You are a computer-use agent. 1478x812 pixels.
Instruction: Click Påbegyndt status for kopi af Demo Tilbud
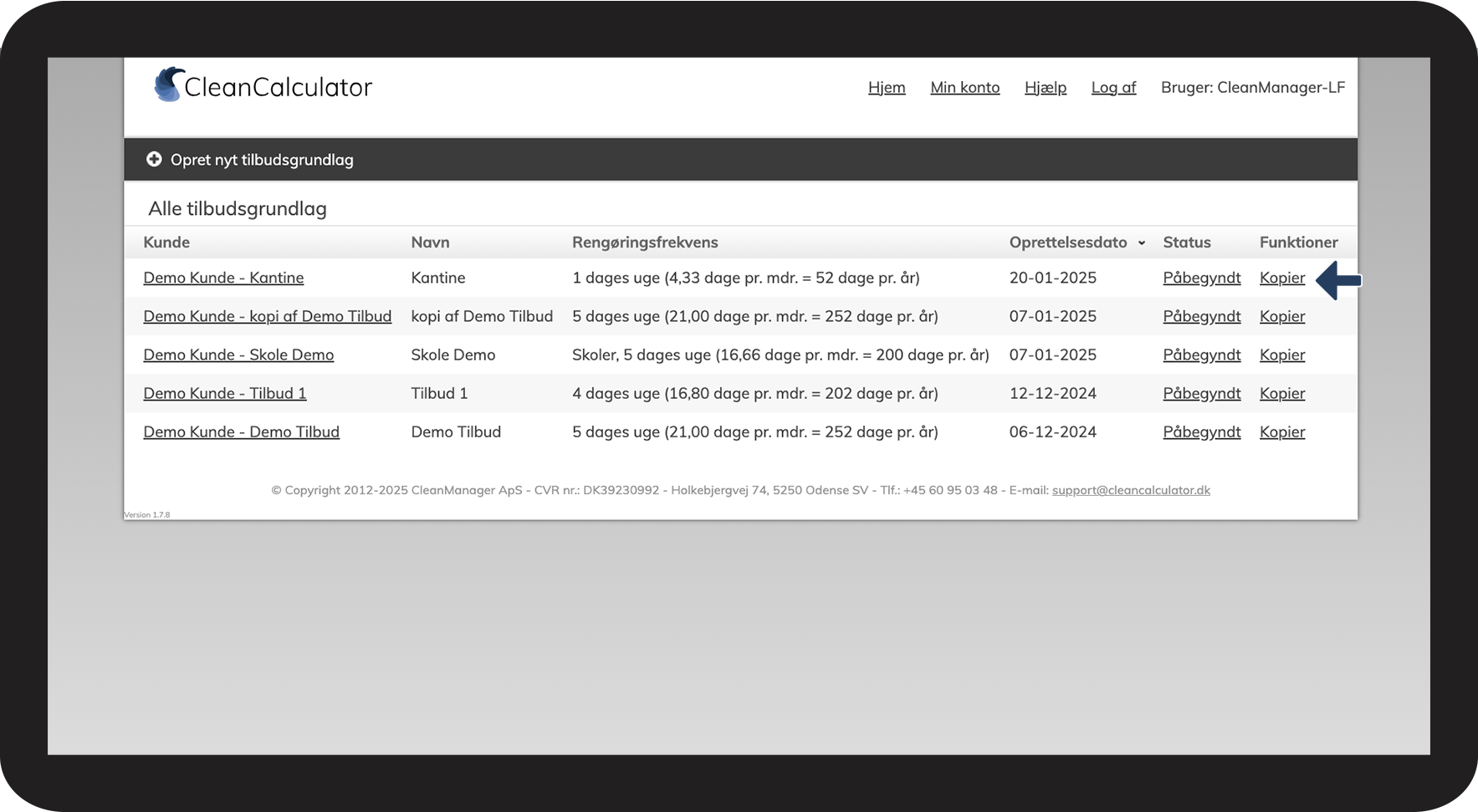(1201, 316)
